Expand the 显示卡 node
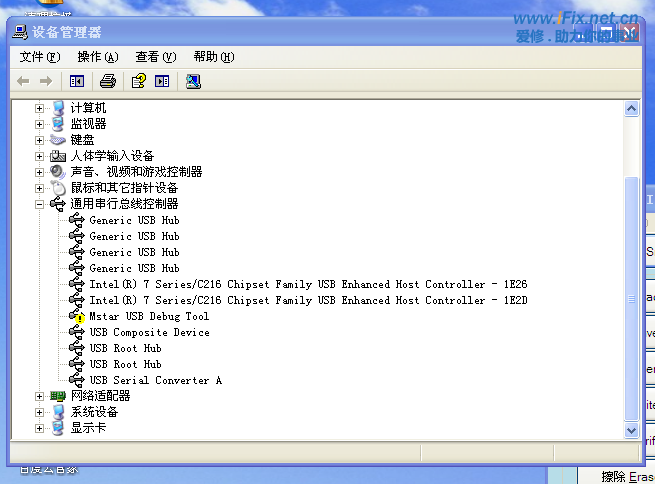The width and height of the screenshot is (655, 484). coord(39,428)
